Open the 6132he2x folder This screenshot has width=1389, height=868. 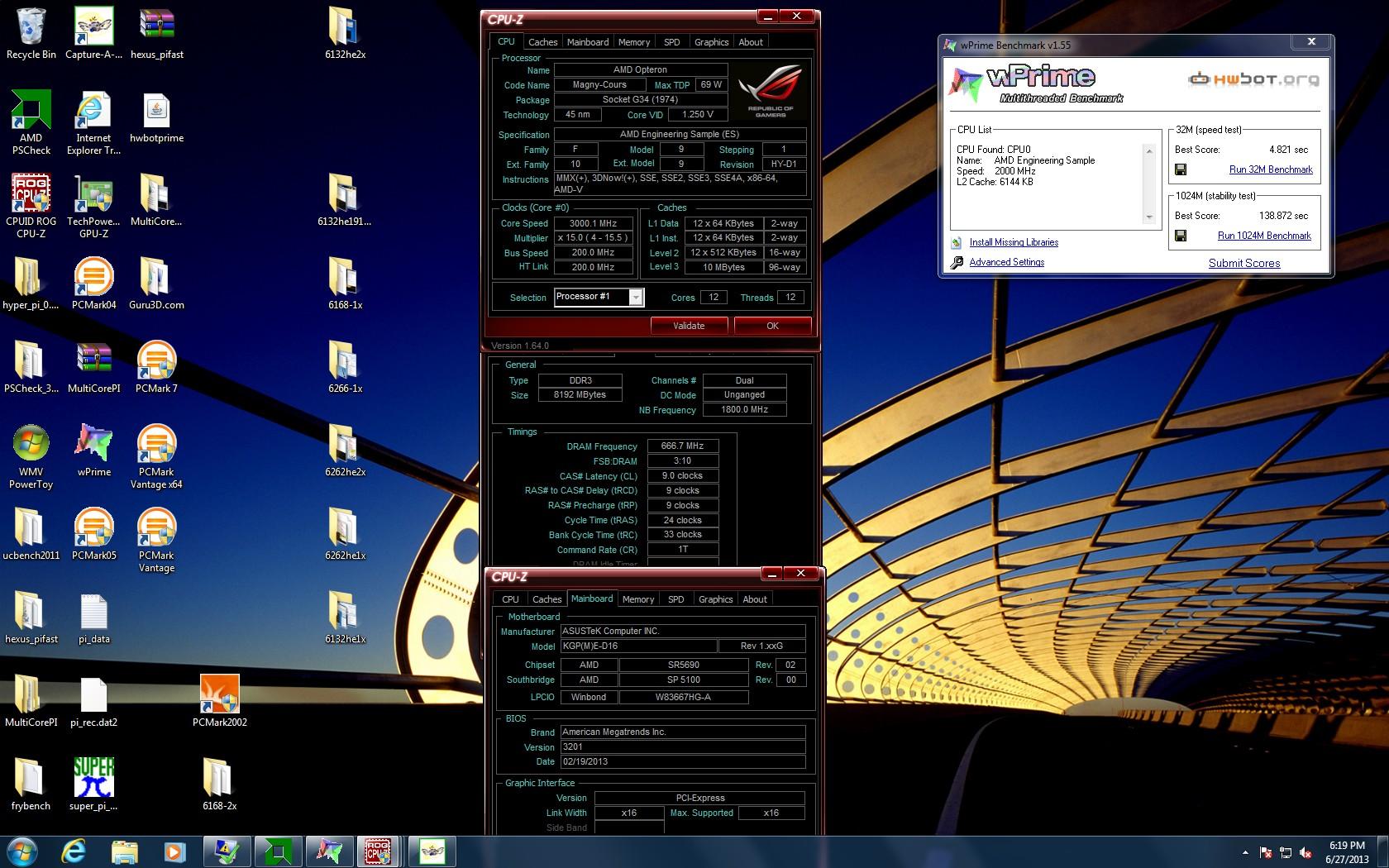pos(345,33)
